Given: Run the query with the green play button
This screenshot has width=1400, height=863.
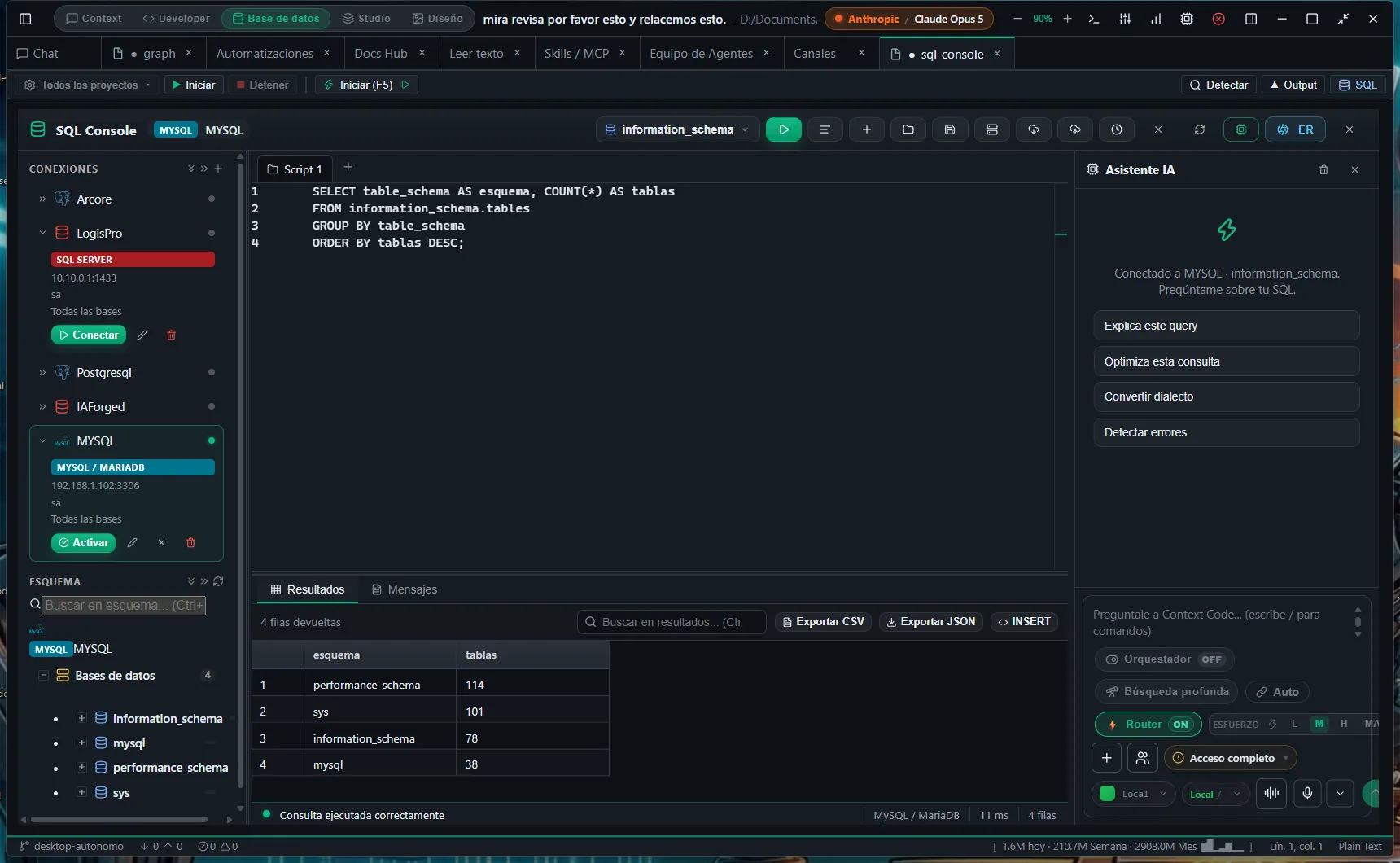Looking at the screenshot, I should pos(783,129).
